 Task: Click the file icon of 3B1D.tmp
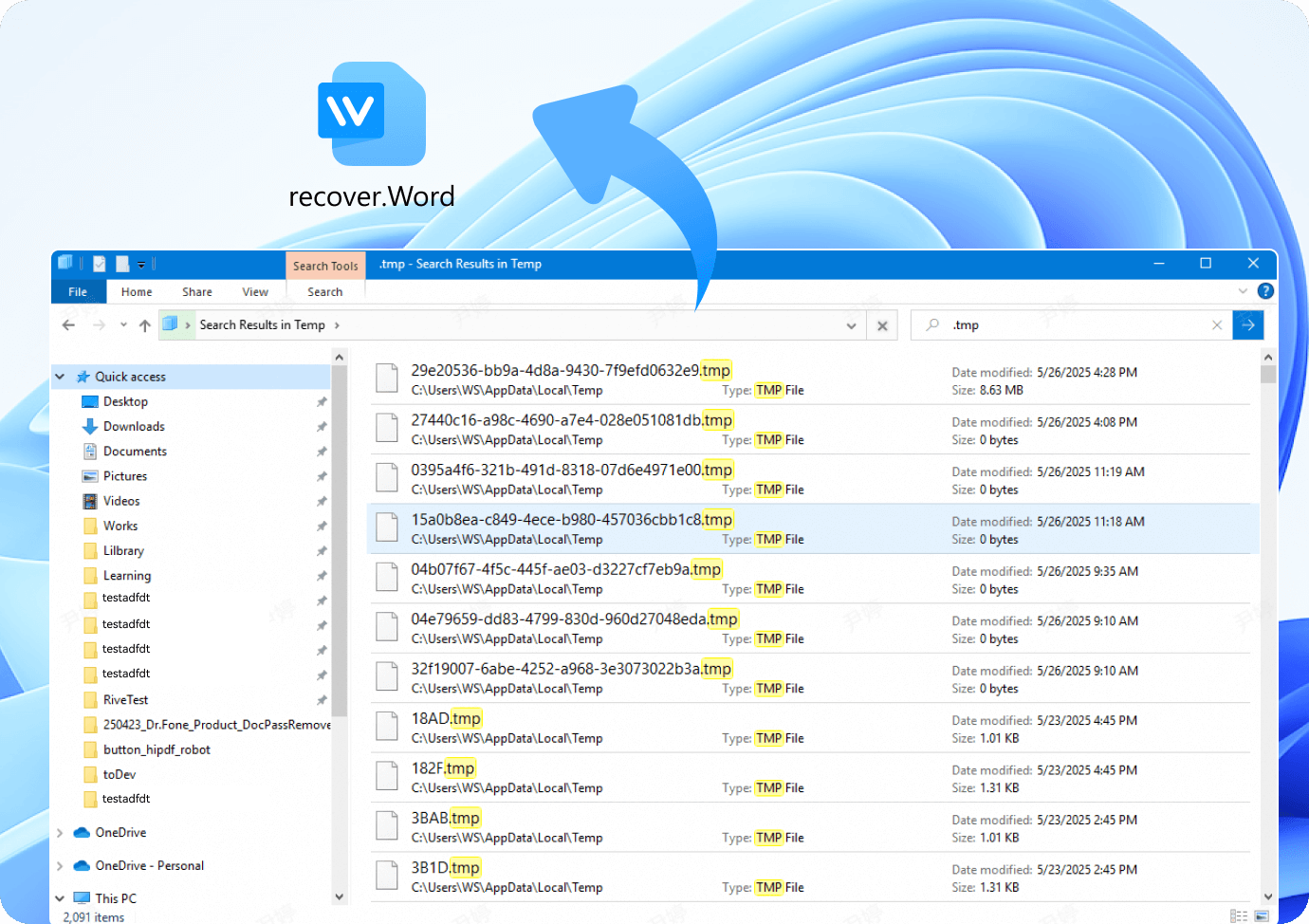click(386, 875)
